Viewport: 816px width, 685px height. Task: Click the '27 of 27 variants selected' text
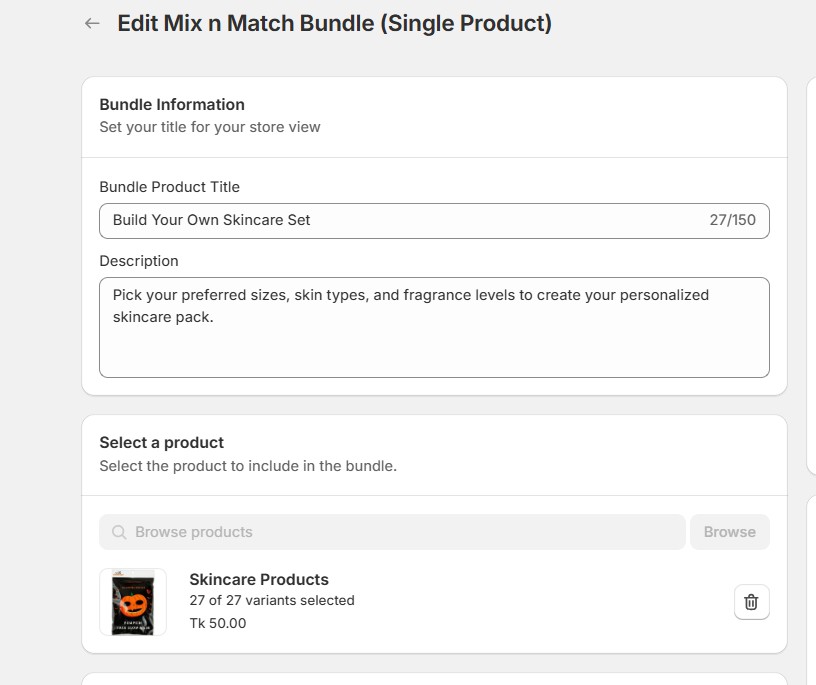point(272,601)
